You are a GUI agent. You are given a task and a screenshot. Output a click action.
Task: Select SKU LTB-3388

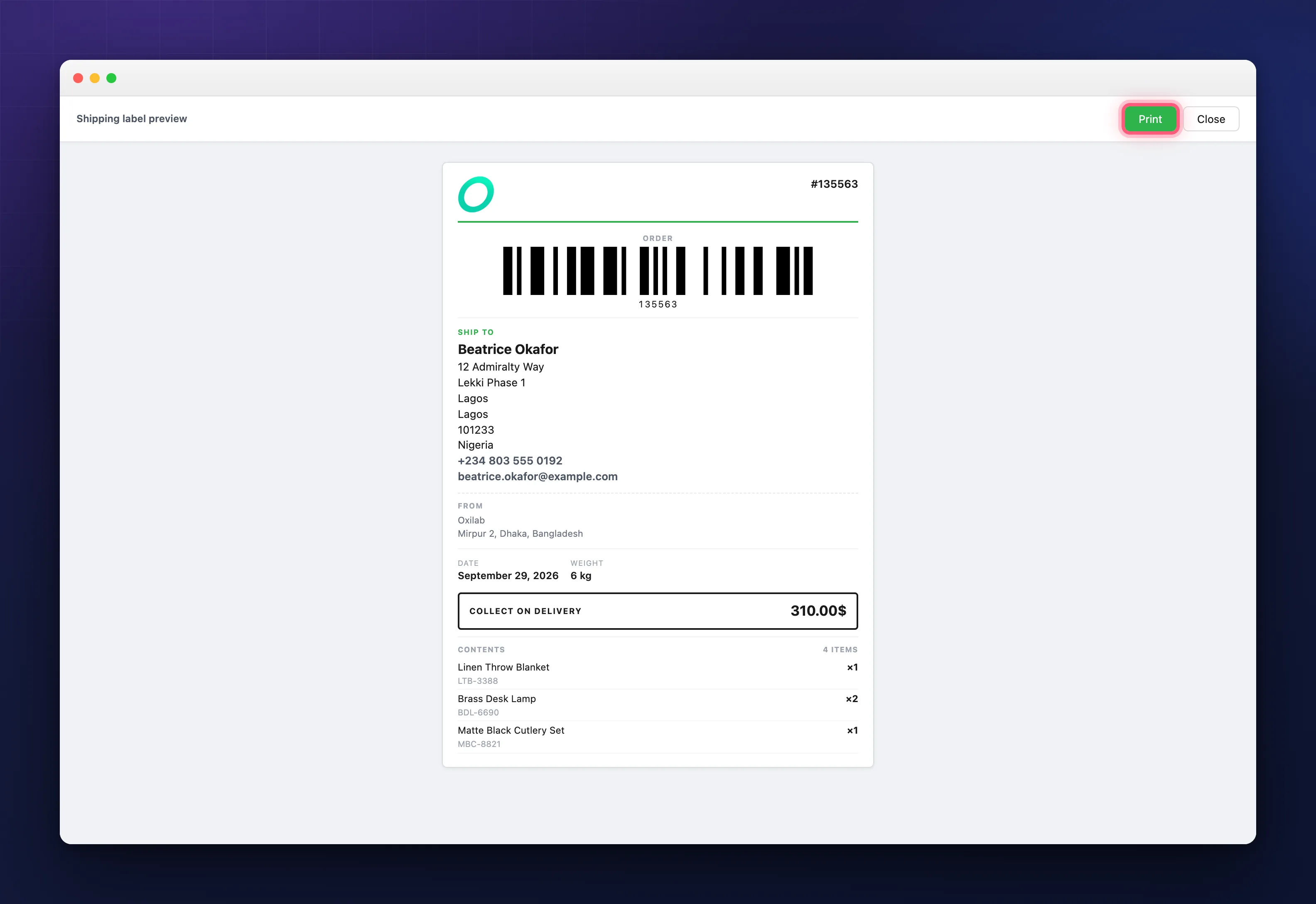coord(478,681)
